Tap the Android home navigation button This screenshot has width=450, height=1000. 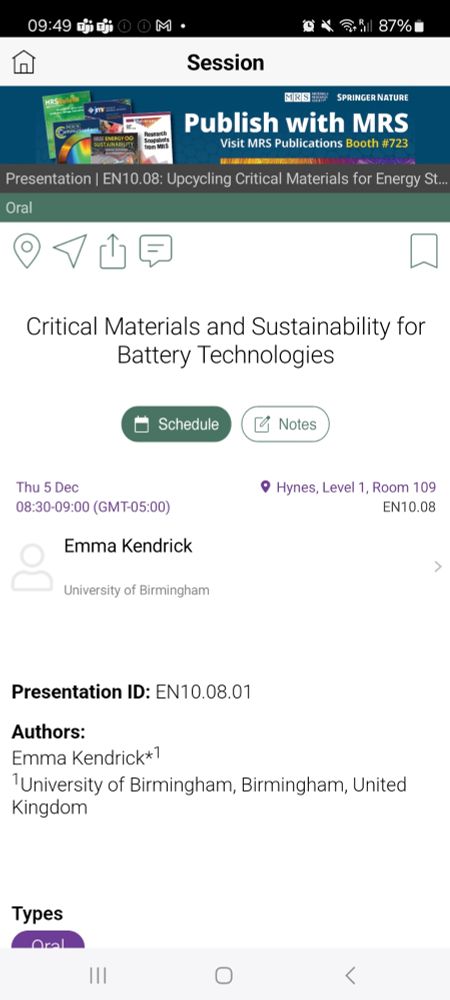pyautogui.click(x=224, y=975)
